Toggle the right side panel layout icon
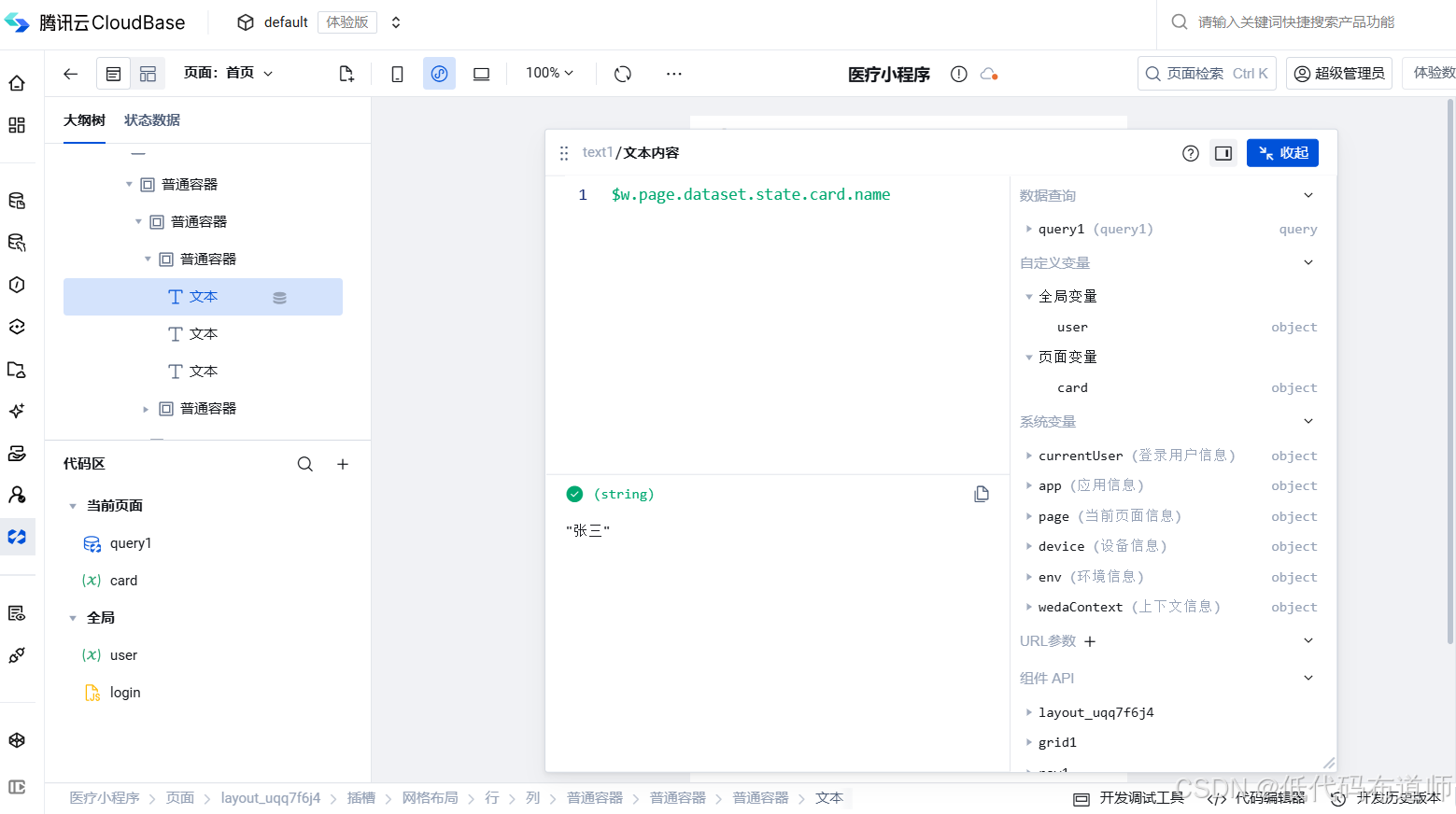1456x814 pixels. point(1223,152)
